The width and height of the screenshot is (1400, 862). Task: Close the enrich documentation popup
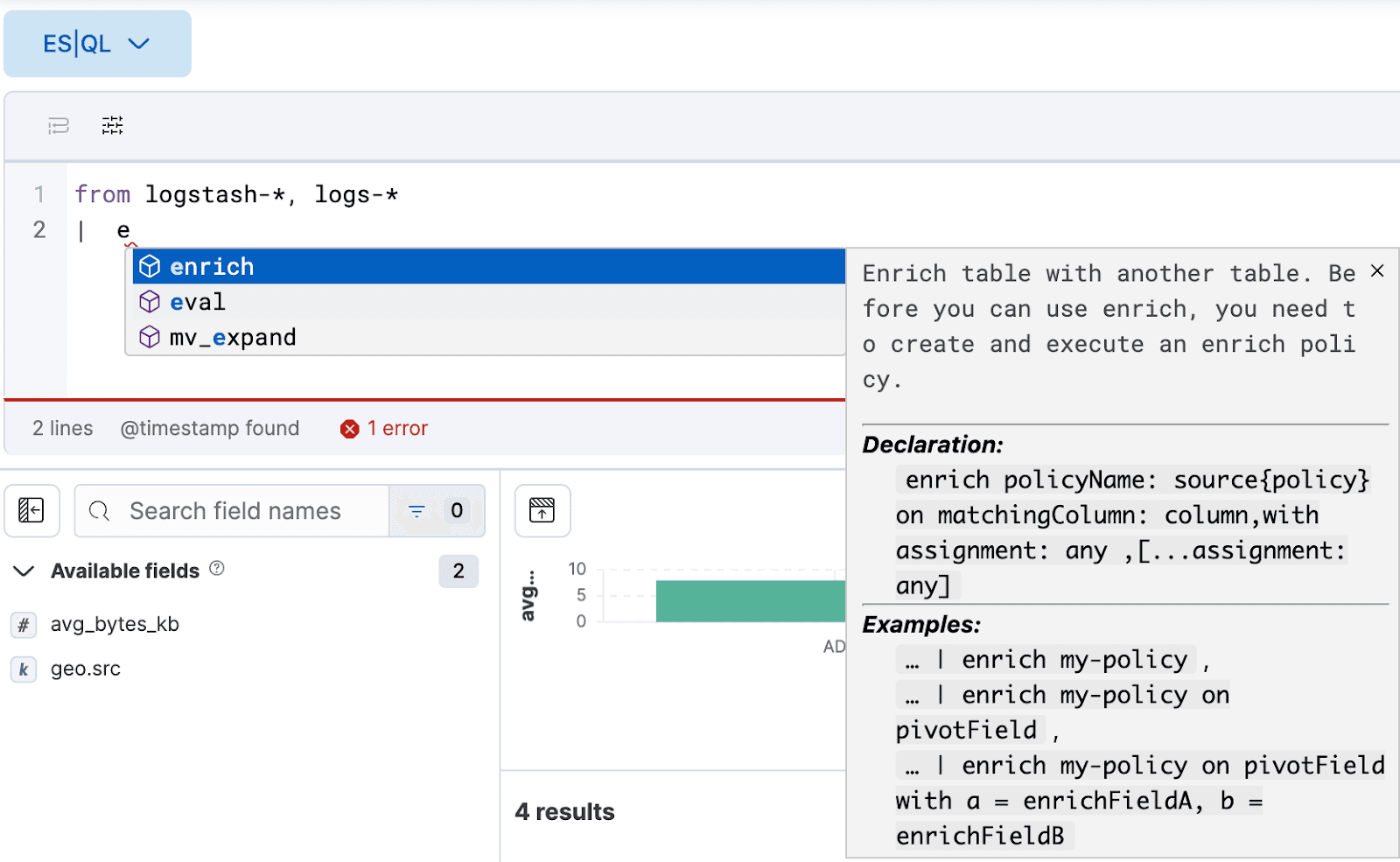click(1376, 271)
